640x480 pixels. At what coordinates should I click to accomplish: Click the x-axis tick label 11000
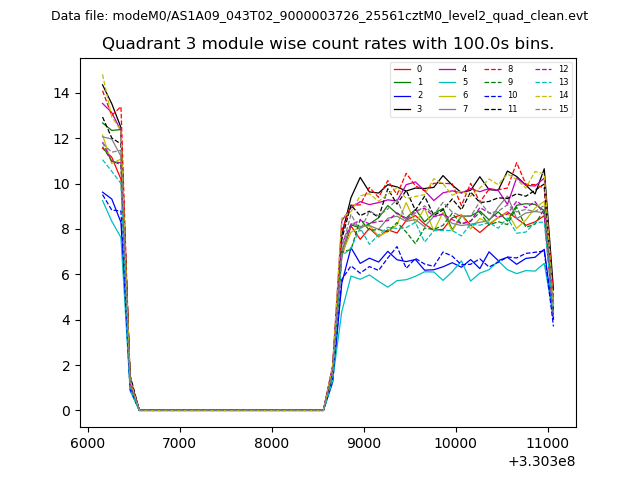coord(548,442)
